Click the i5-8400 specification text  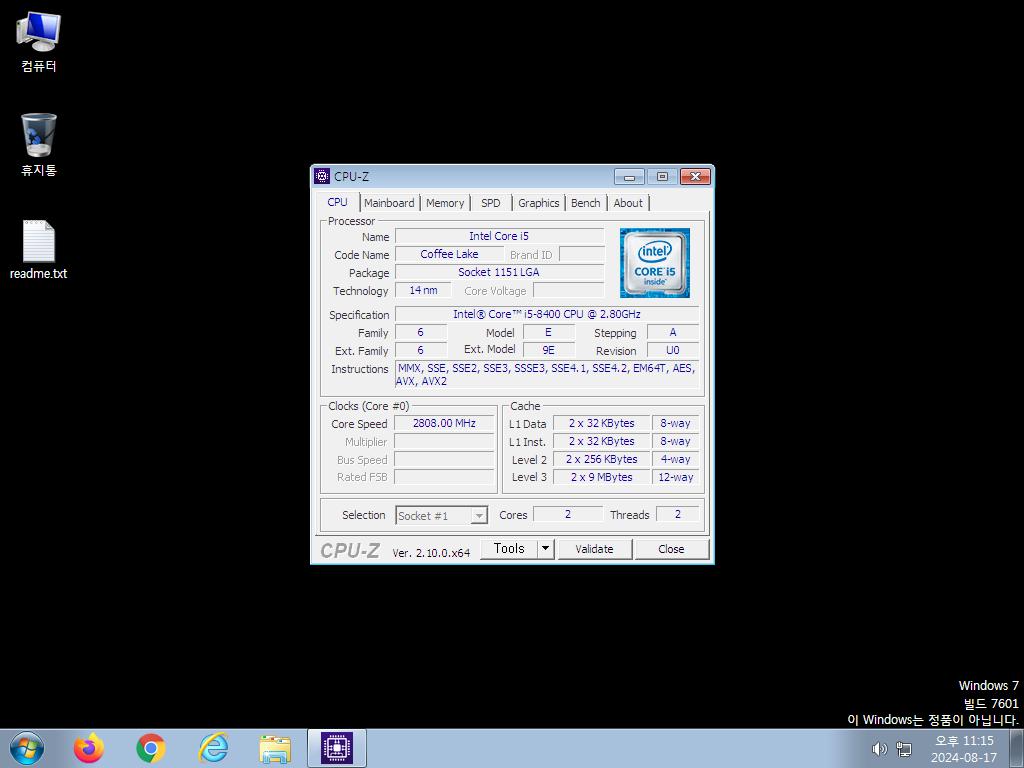(547, 314)
